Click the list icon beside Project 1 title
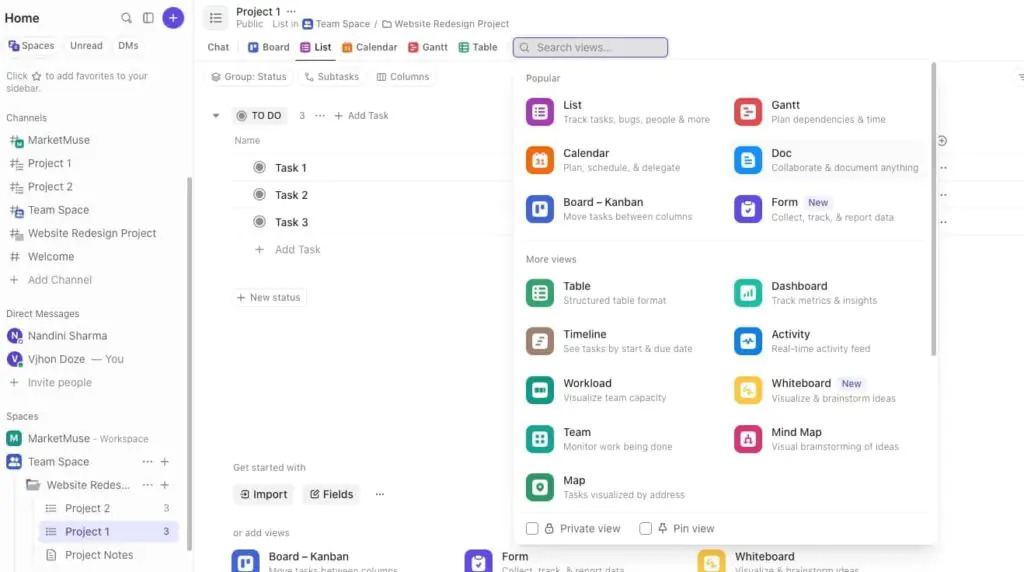This screenshot has width=1024, height=572. coord(216,18)
